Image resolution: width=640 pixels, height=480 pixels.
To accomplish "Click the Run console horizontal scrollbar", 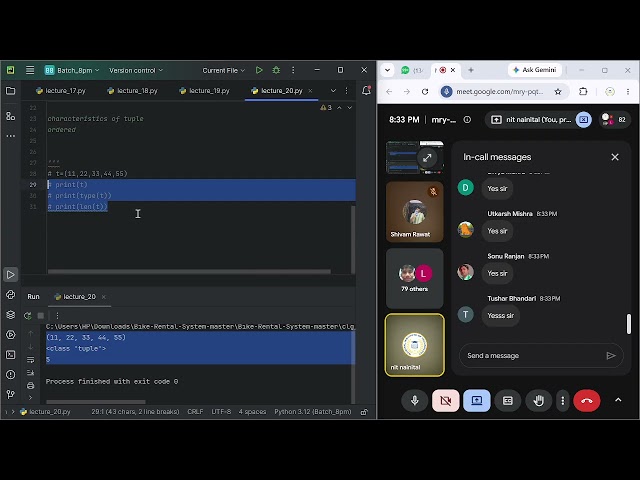I will (x=96, y=402).
